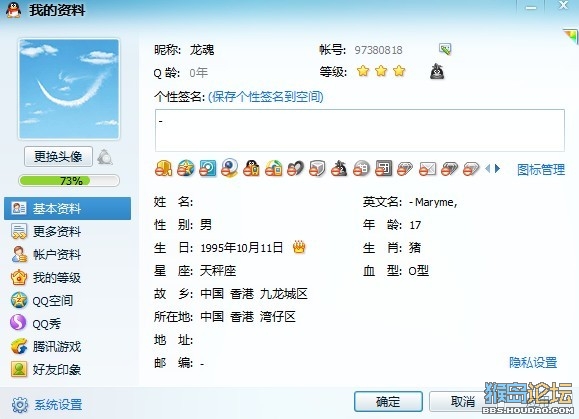Click the 73% profile completion bar
The width and height of the screenshot is (579, 419).
69,181
